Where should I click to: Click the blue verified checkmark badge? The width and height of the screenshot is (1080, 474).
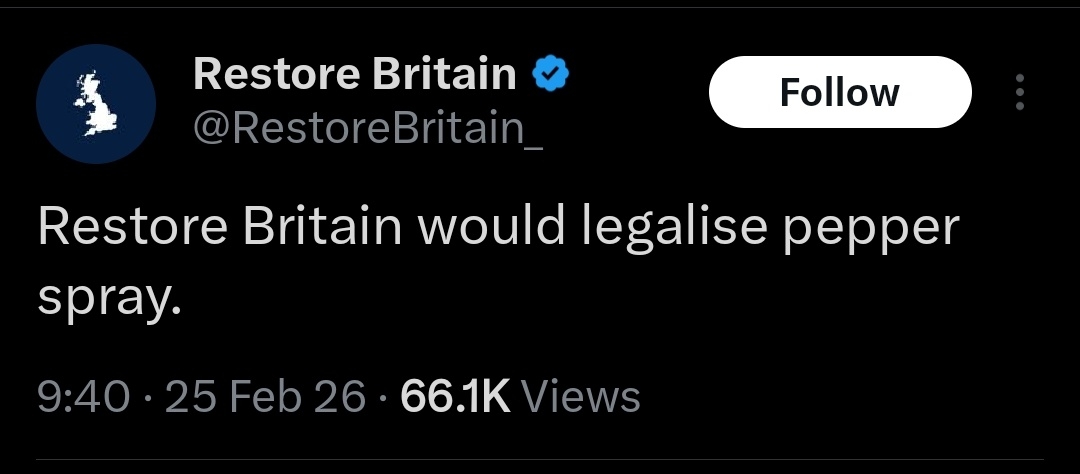(549, 74)
